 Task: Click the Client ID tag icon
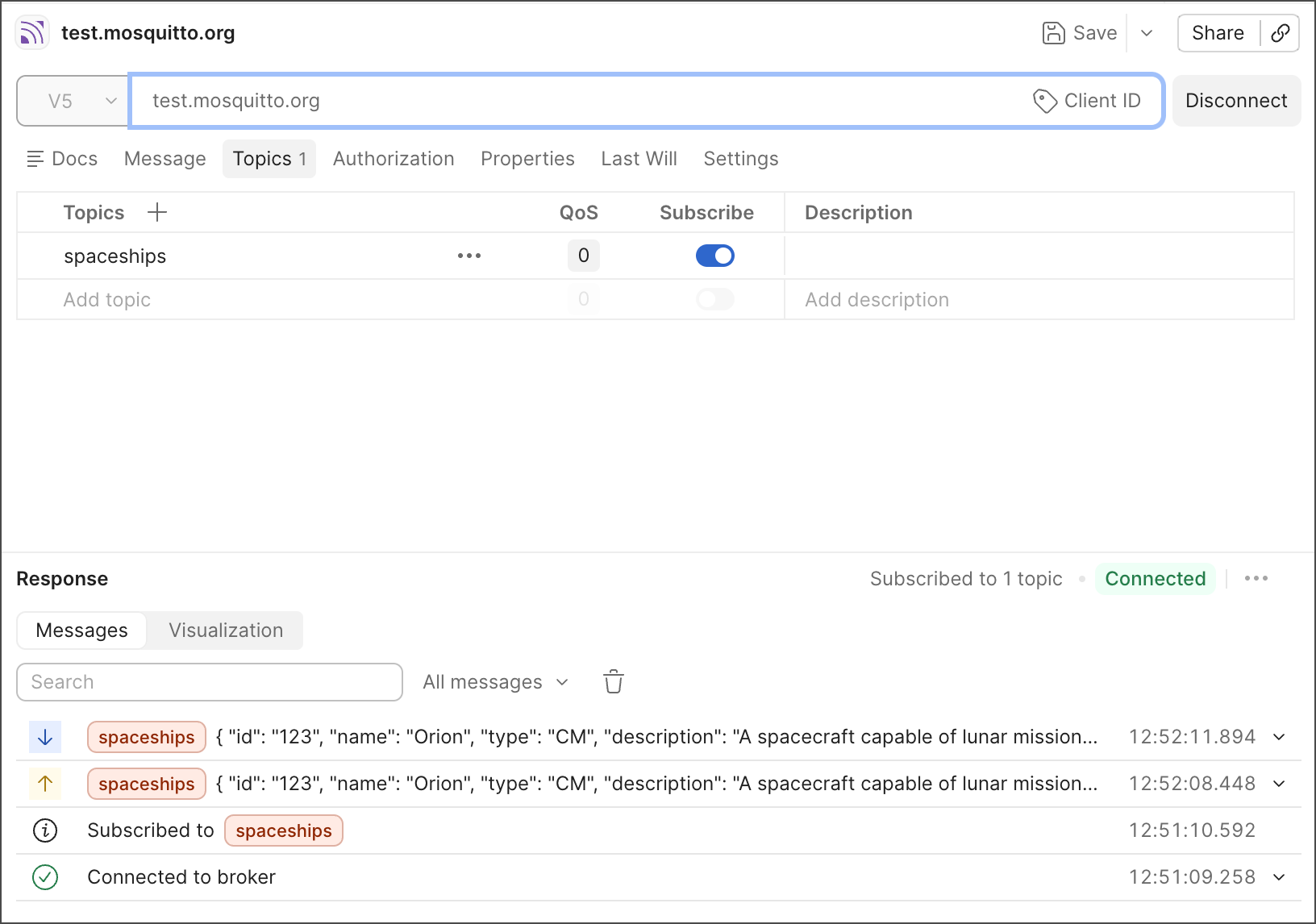click(1045, 101)
